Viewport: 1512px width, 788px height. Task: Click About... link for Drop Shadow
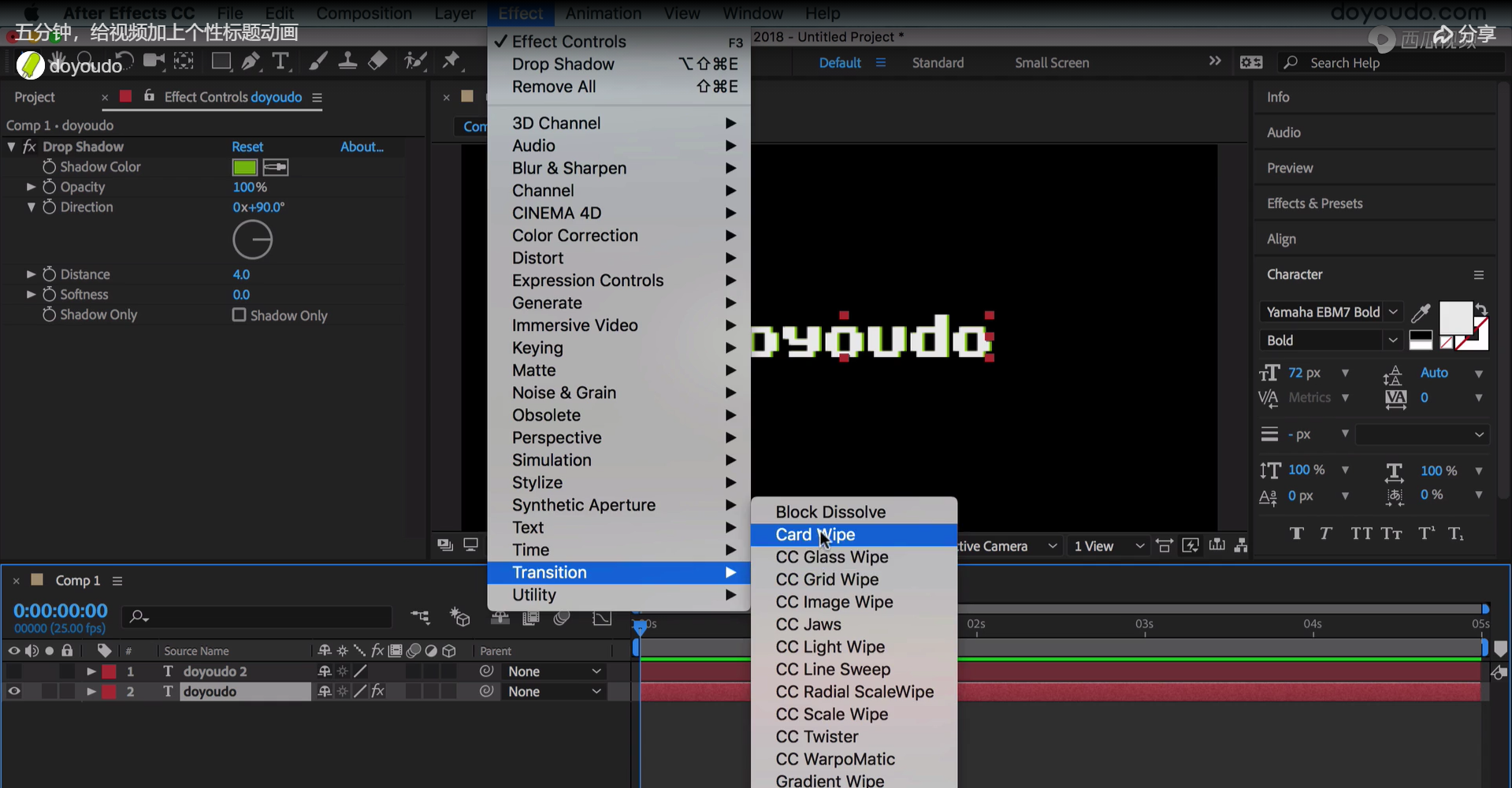pos(362,147)
